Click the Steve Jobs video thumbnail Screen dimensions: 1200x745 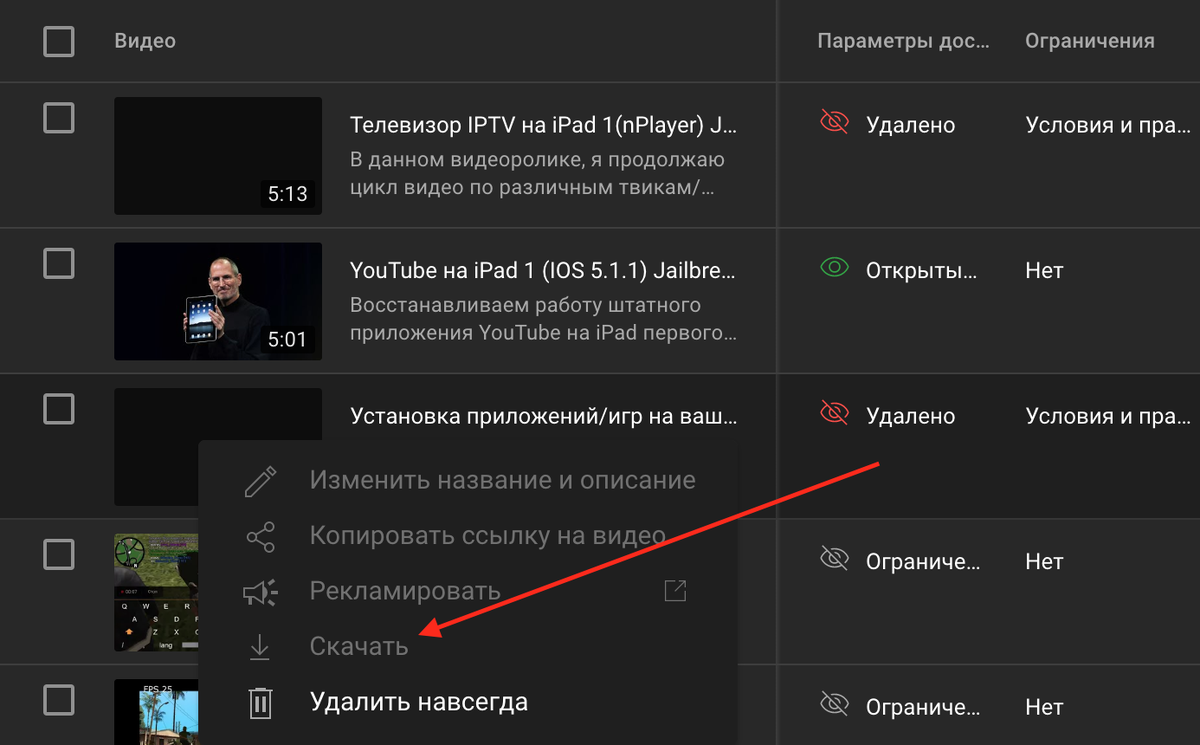(x=218, y=301)
